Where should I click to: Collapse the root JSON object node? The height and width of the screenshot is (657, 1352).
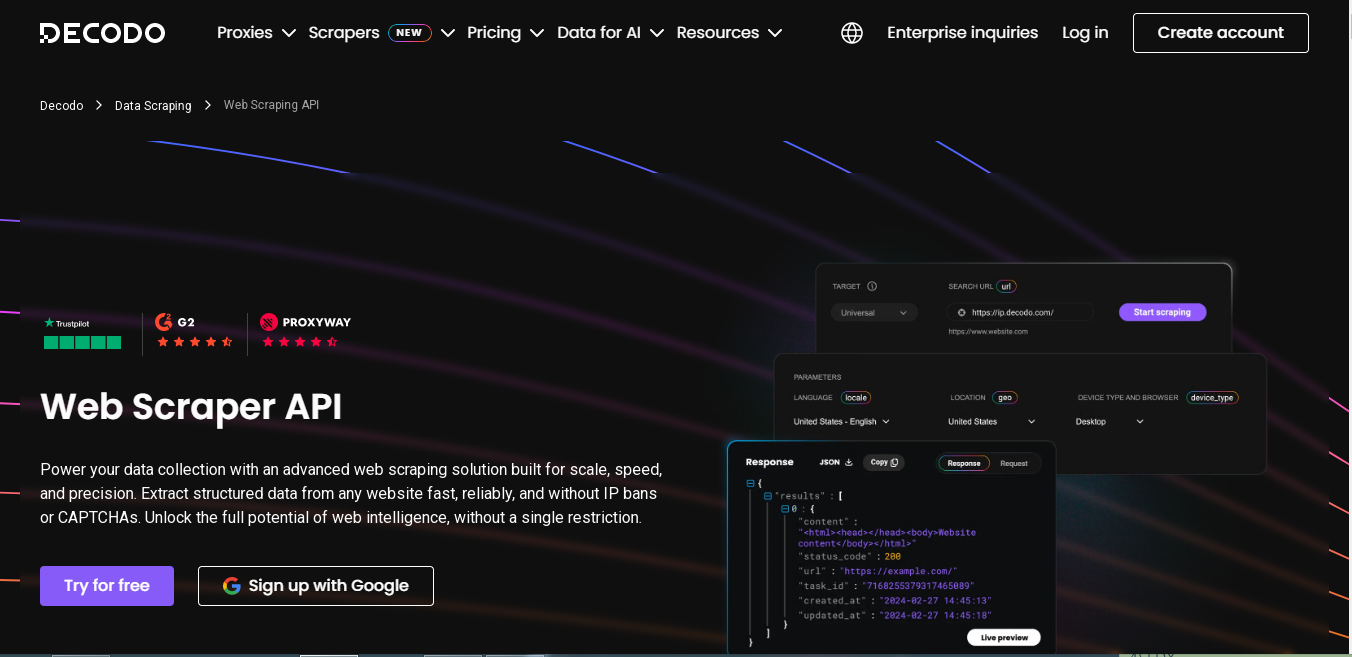(x=750, y=483)
